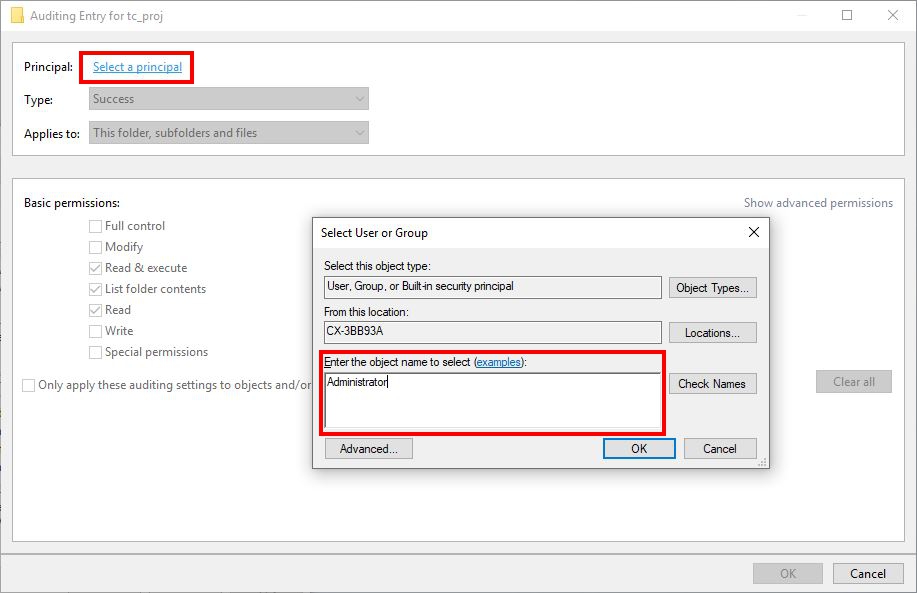Enable the Special permissions checkbox

[95, 353]
